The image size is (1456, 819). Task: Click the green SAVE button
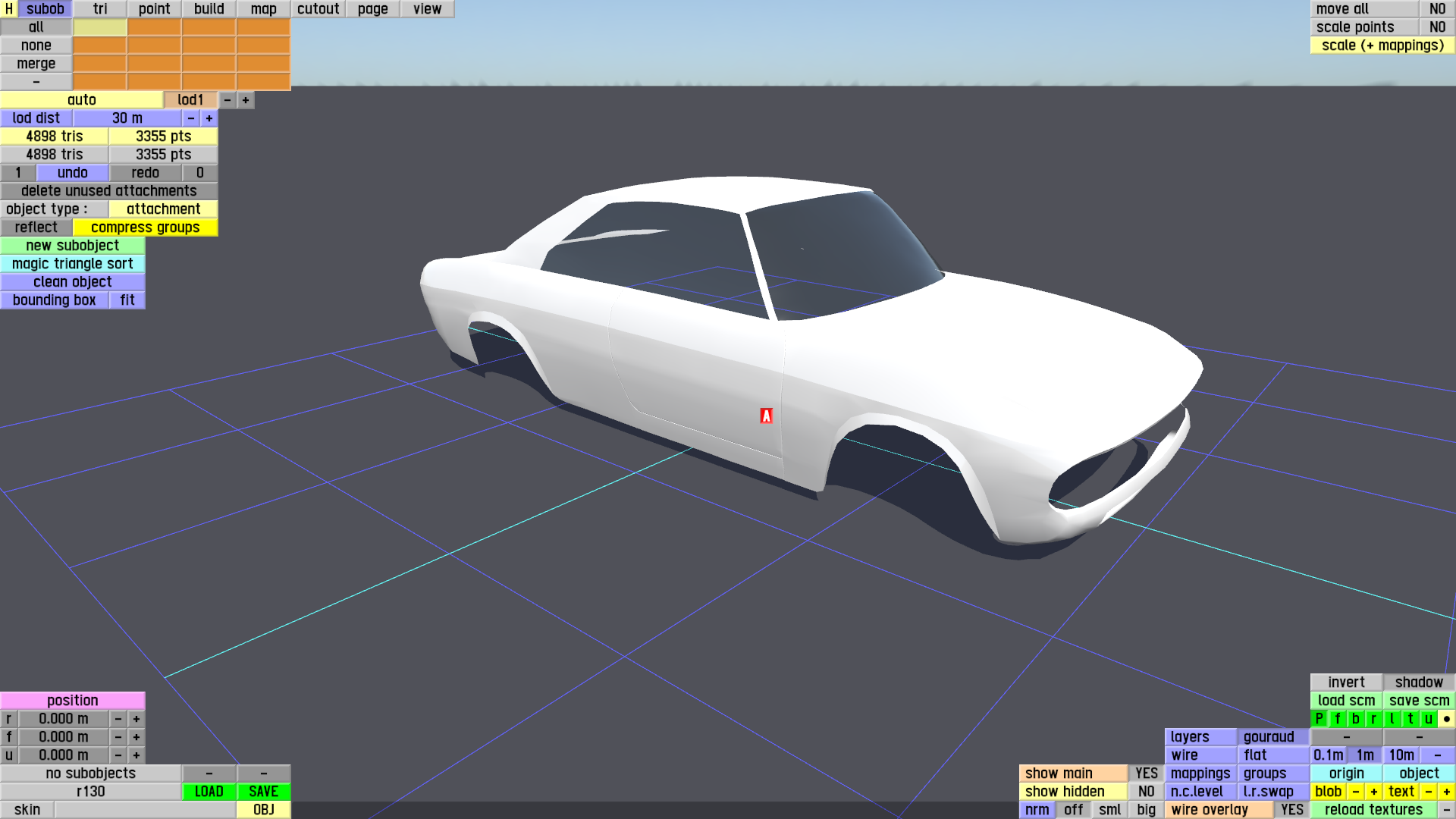coord(263,792)
